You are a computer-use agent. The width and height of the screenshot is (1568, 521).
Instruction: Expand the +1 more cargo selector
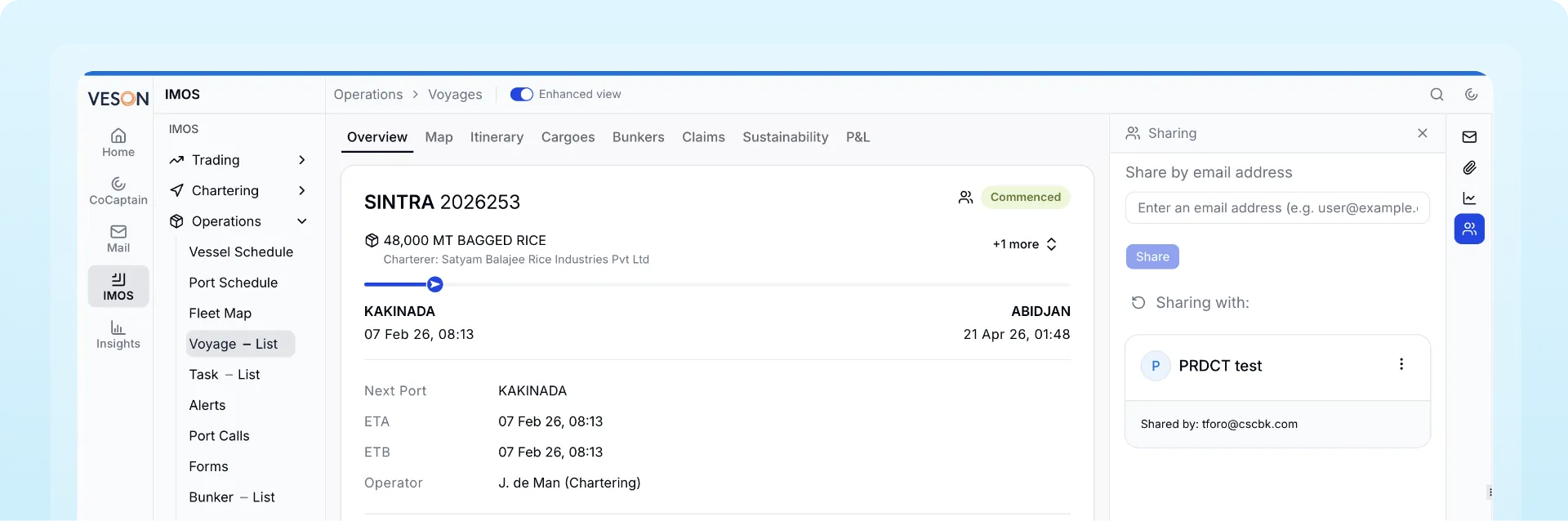(1025, 244)
